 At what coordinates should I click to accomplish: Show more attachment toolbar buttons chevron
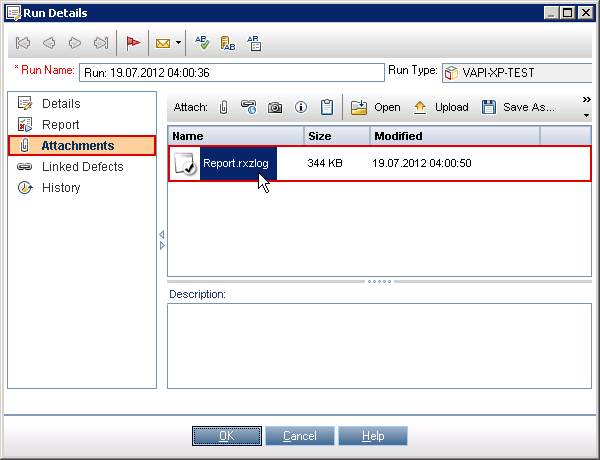coord(587,100)
